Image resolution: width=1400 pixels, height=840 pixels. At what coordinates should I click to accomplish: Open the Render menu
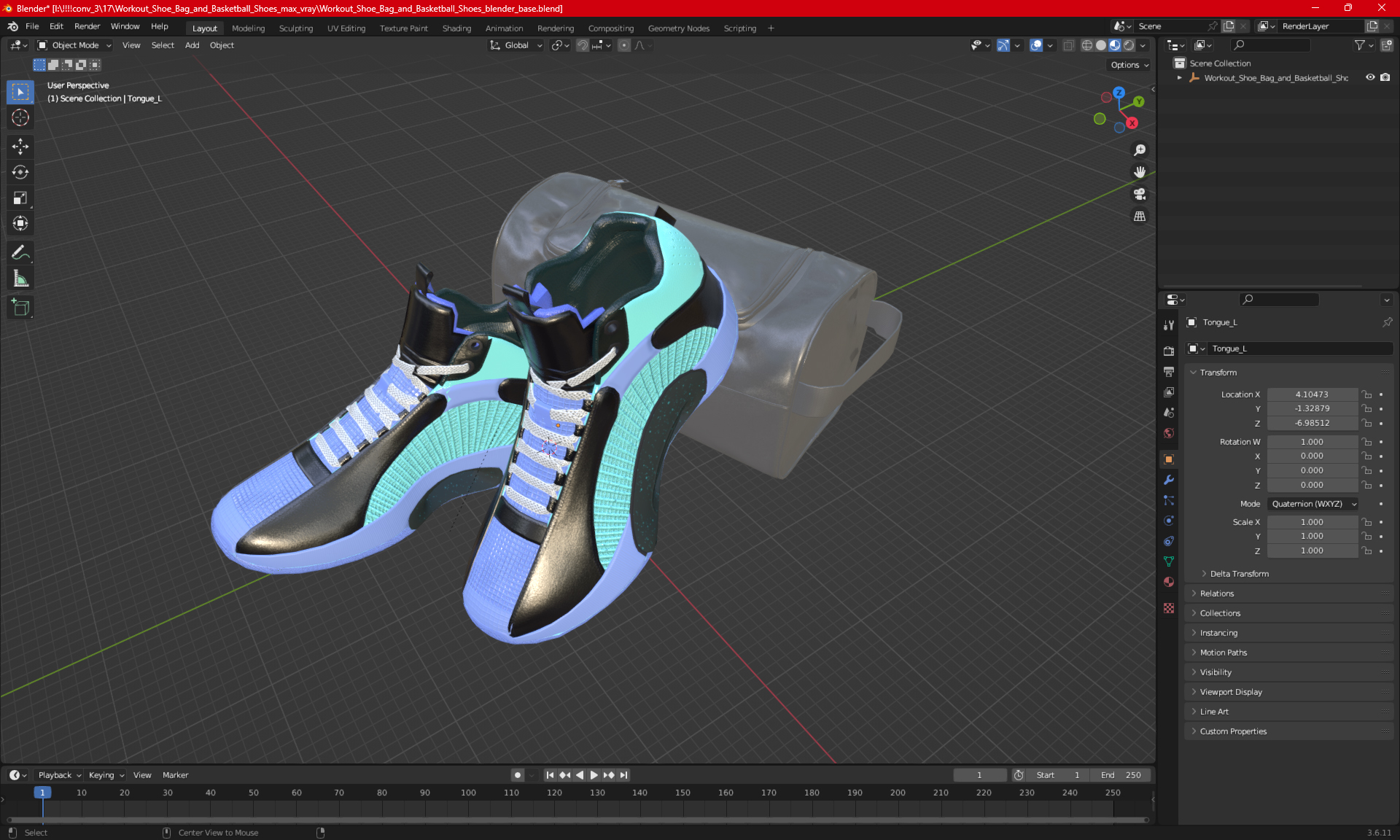tap(87, 26)
